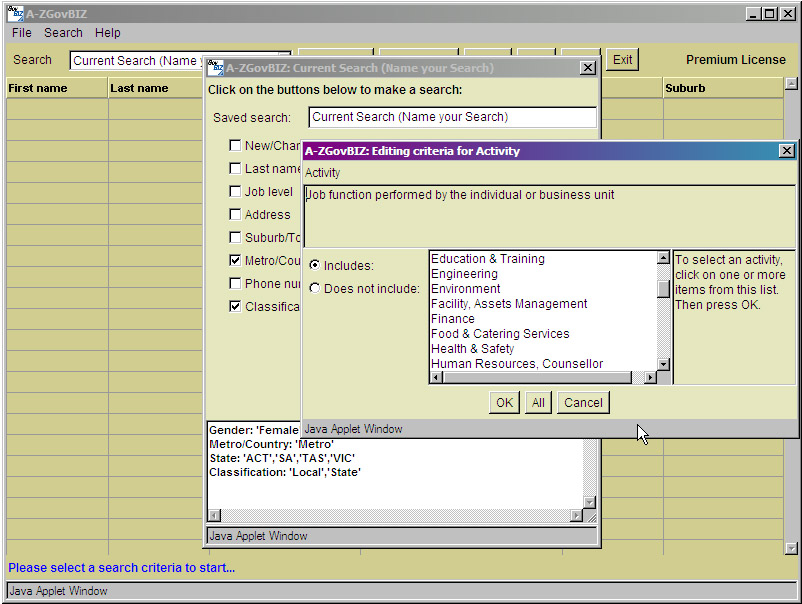This screenshot has height=604, width=802.
Task: Click activity list scroll up arrow
Action: click(663, 258)
